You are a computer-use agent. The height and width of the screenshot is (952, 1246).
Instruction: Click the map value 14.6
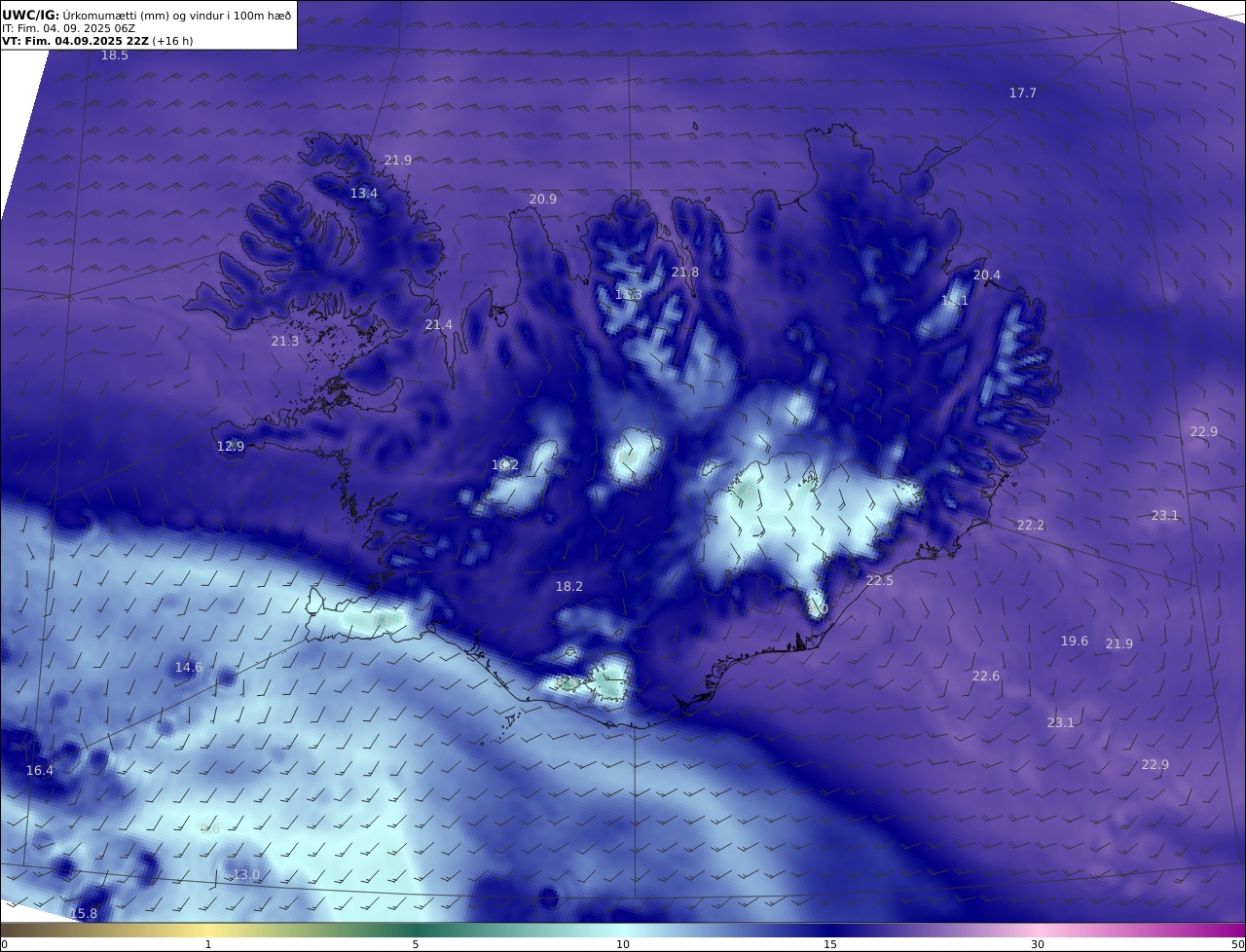[189, 668]
